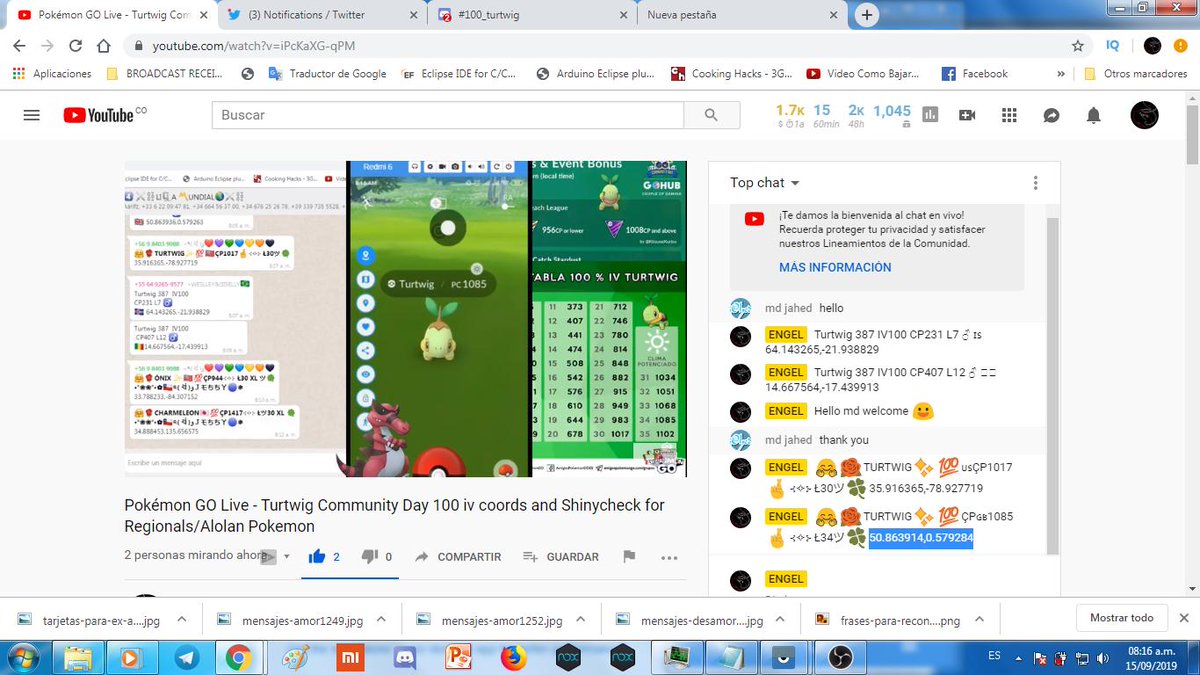Open the YouTube hamburger guide menu
Screen dimensions: 1200x675
pyautogui.click(x=31, y=115)
